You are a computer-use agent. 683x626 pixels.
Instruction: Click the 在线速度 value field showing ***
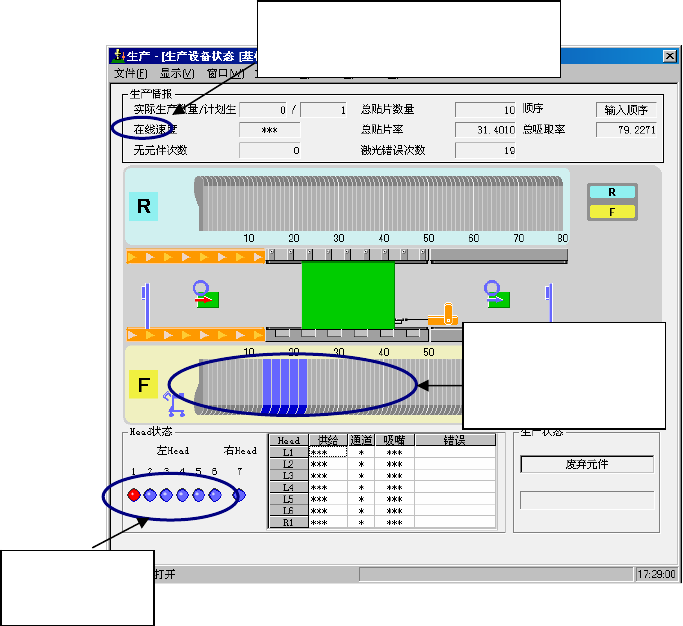pos(270,130)
